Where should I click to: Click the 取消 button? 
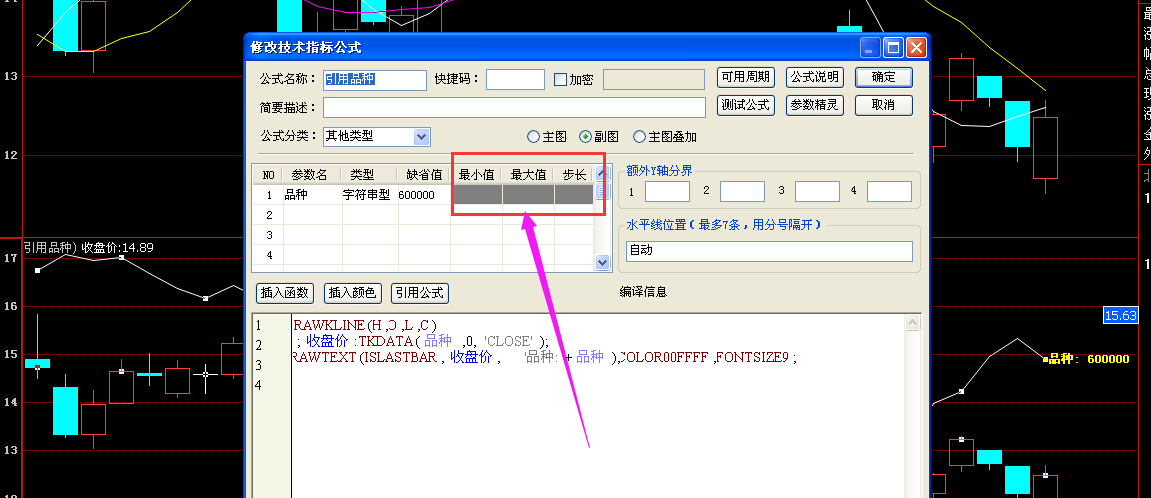click(x=883, y=105)
